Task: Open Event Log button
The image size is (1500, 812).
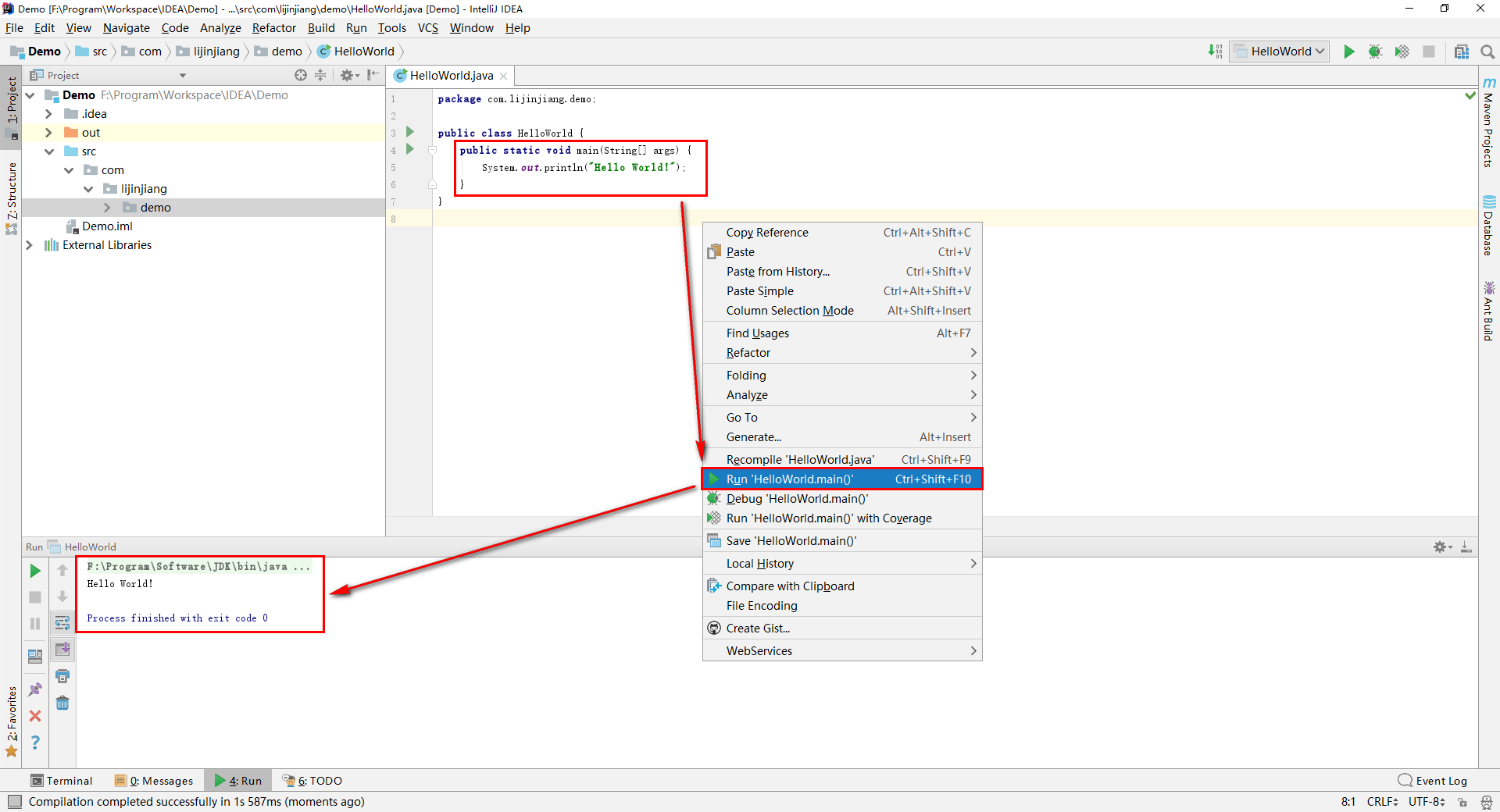Action: [x=1433, y=781]
